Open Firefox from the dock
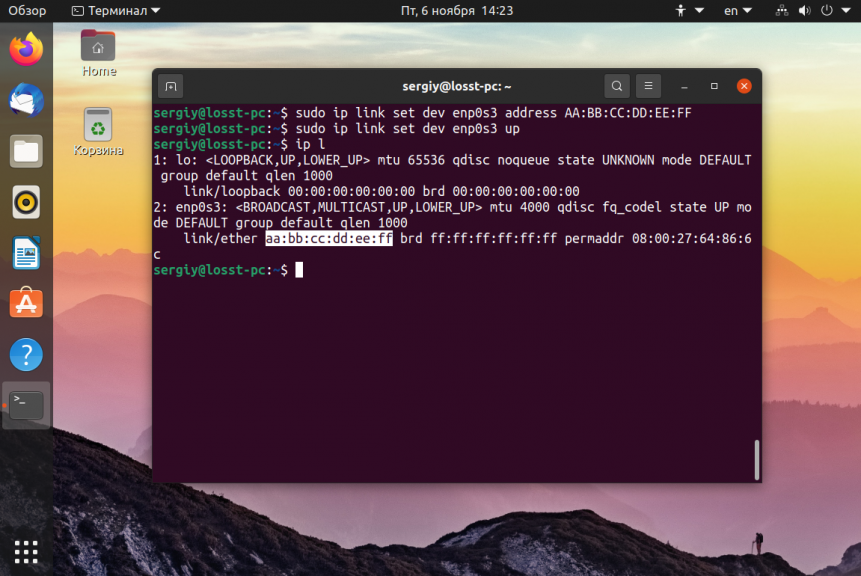 [x=26, y=49]
